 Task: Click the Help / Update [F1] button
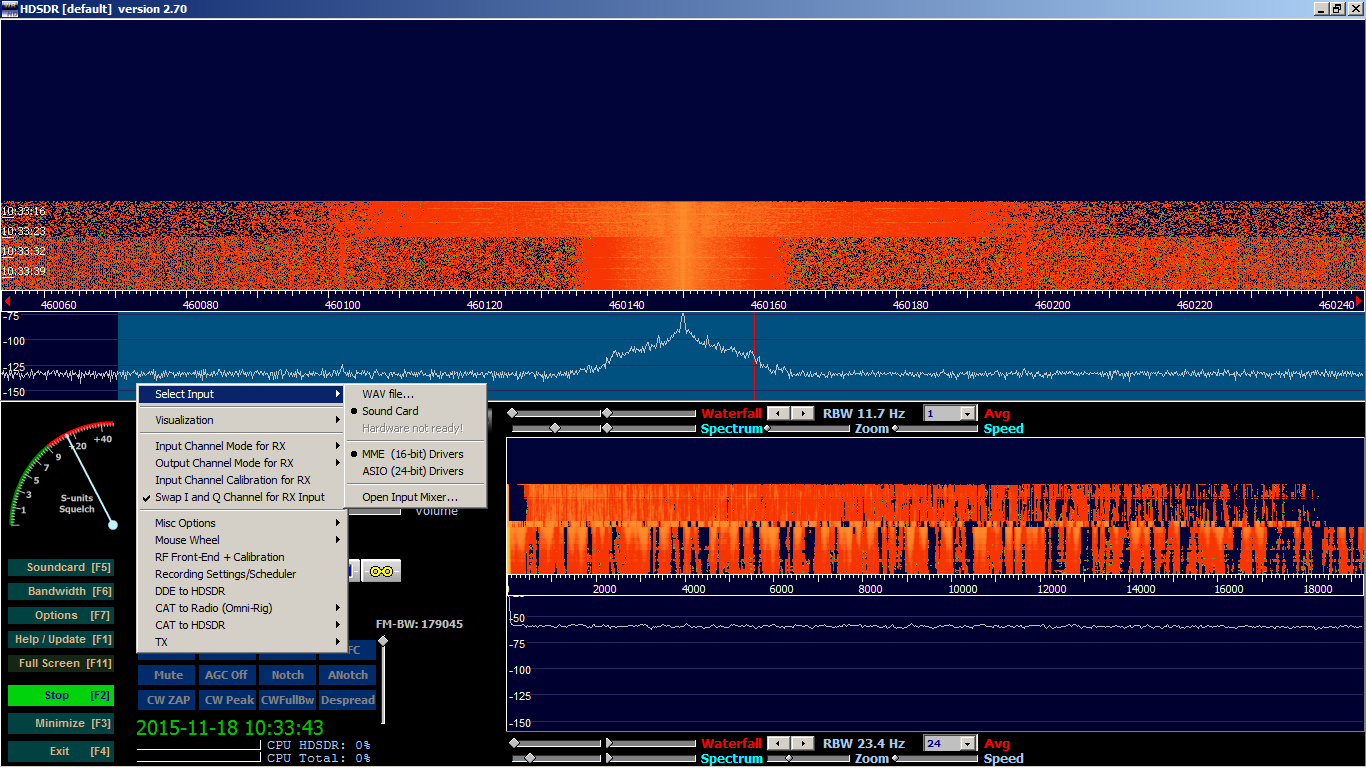60,639
